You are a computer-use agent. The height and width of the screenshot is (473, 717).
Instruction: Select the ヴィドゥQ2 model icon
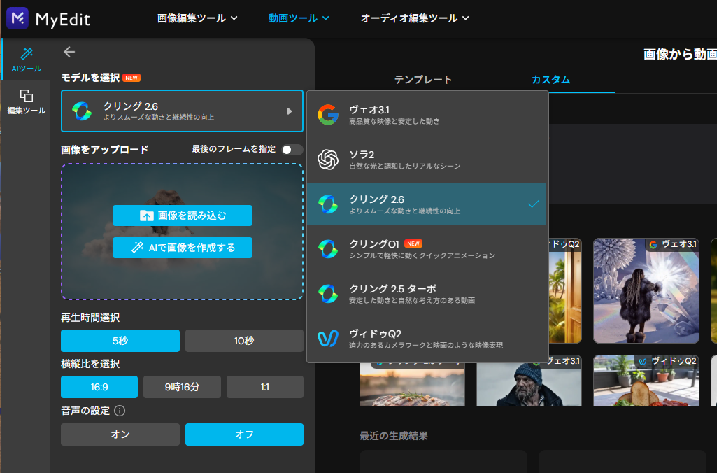327,337
